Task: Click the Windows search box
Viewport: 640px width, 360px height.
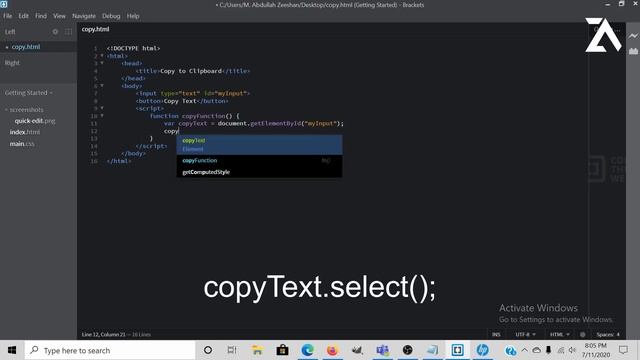Action: point(110,350)
